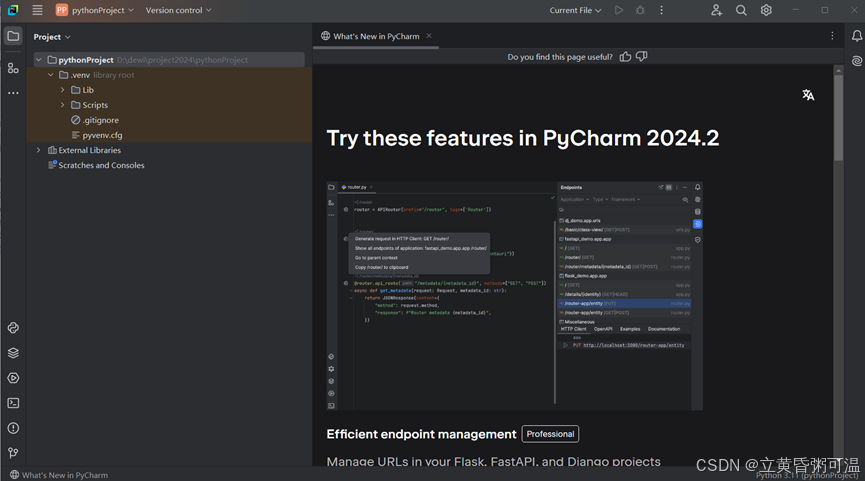Click What's New in PyCharm breadcrumb
Image resolution: width=865 pixels, height=481 pixels.
59,475
